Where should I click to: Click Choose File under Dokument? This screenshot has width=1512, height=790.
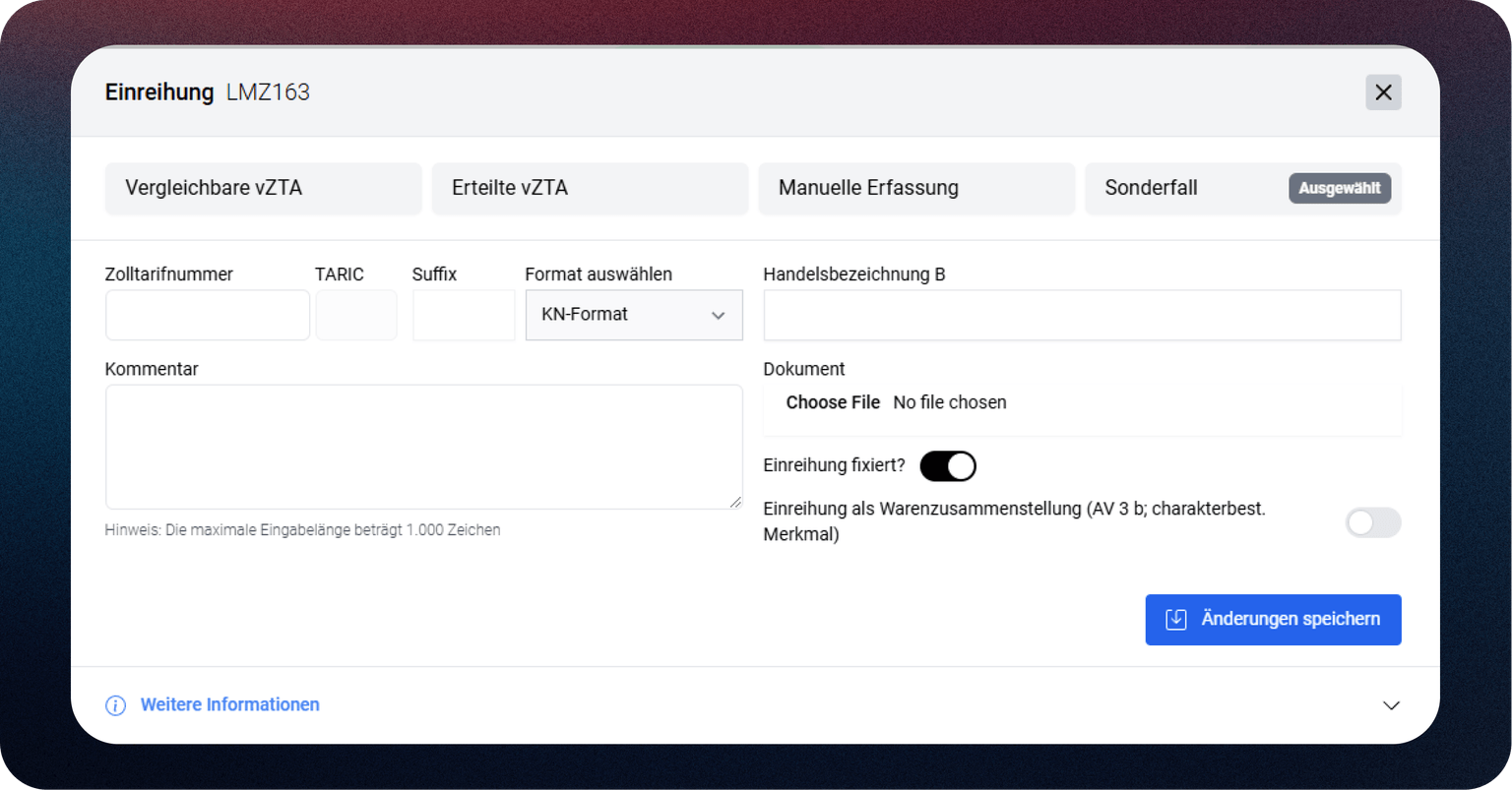tap(833, 402)
